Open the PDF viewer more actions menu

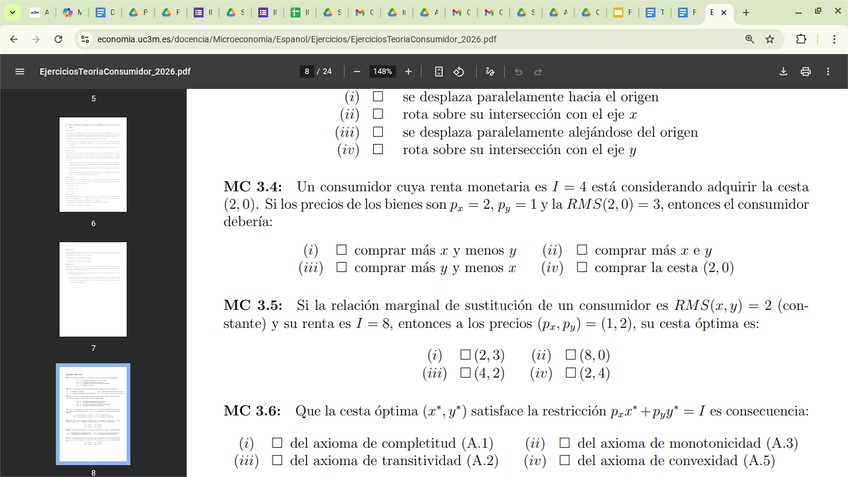tap(828, 71)
